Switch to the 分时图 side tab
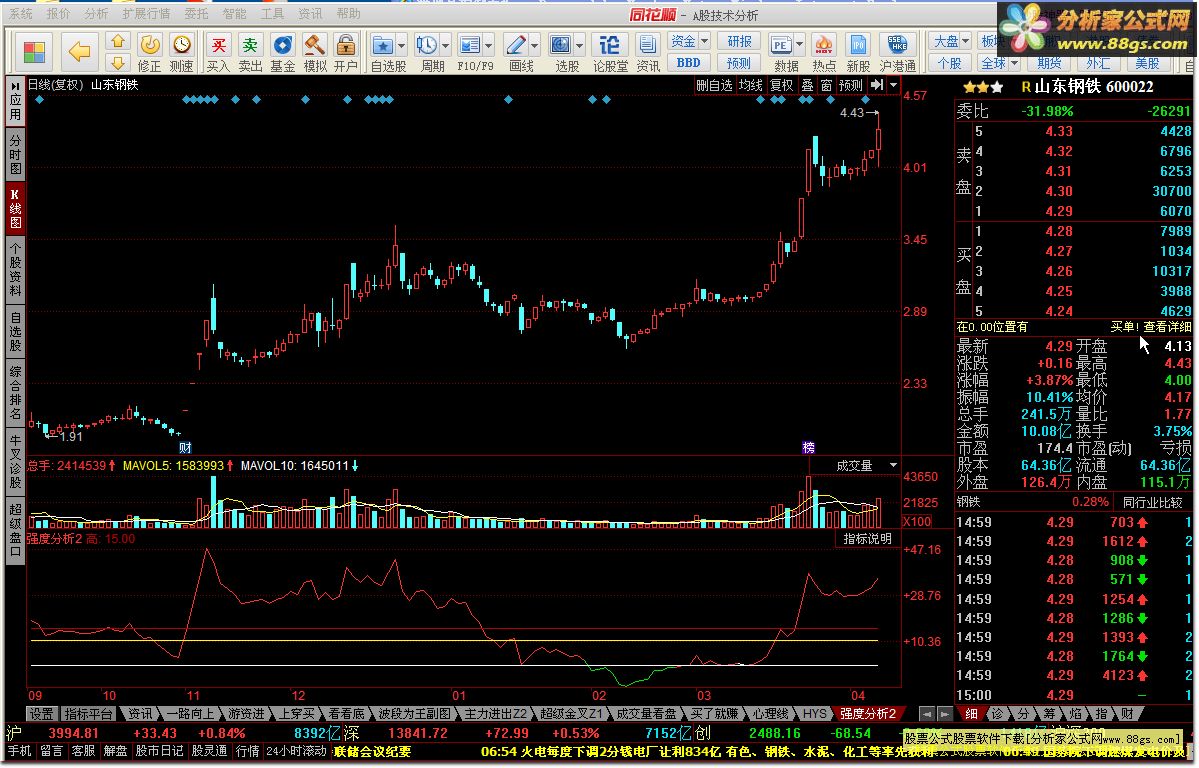Screen dimensions: 1199x768 tap(15, 153)
